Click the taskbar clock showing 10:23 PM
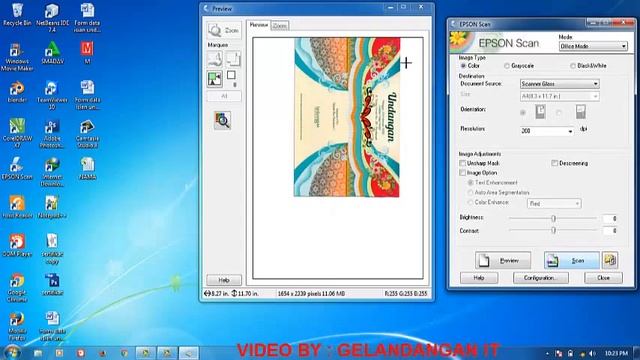This screenshot has width=640, height=360. (x=616, y=353)
